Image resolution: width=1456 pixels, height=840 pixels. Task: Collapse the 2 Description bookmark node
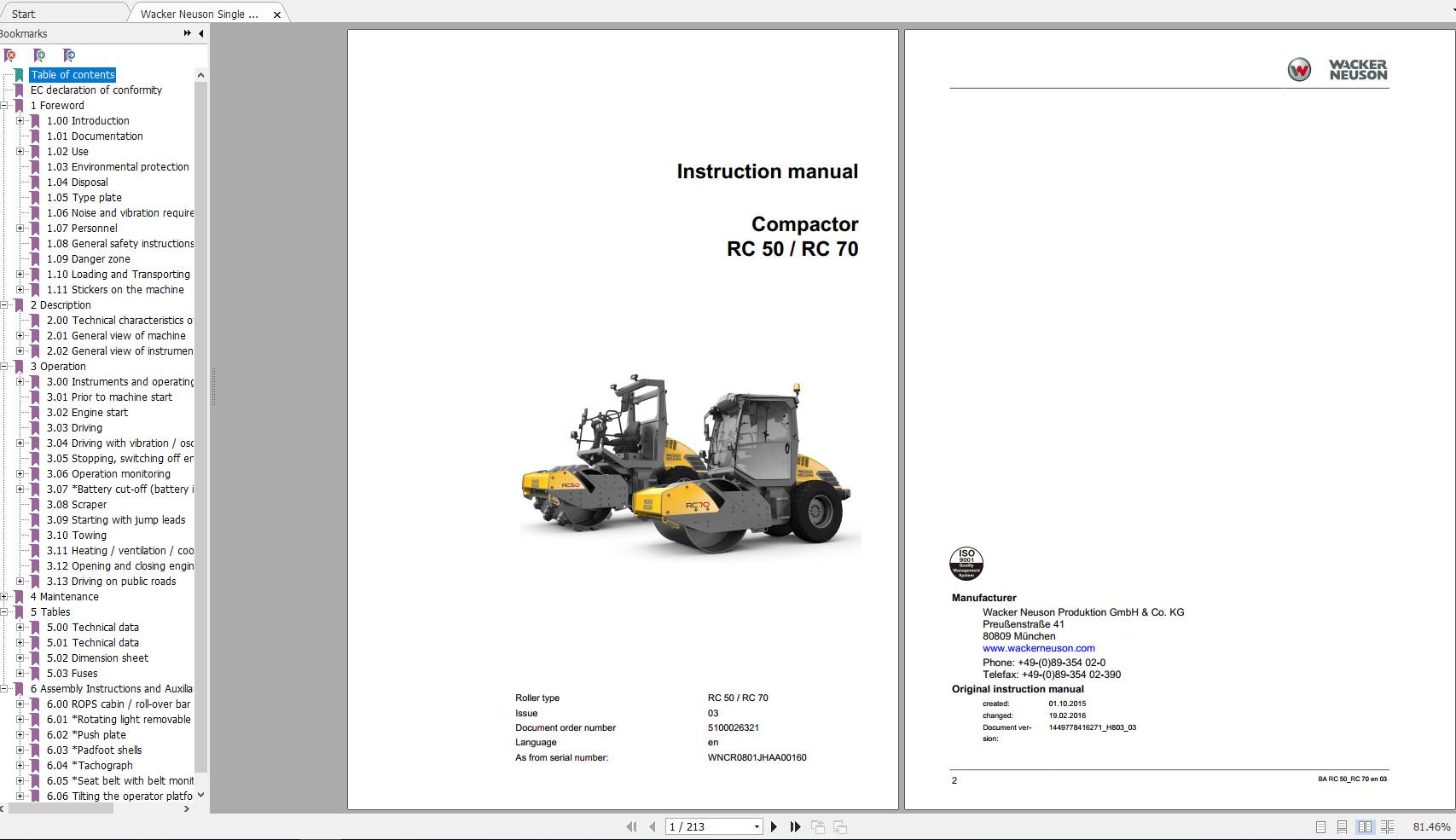click(x=4, y=305)
